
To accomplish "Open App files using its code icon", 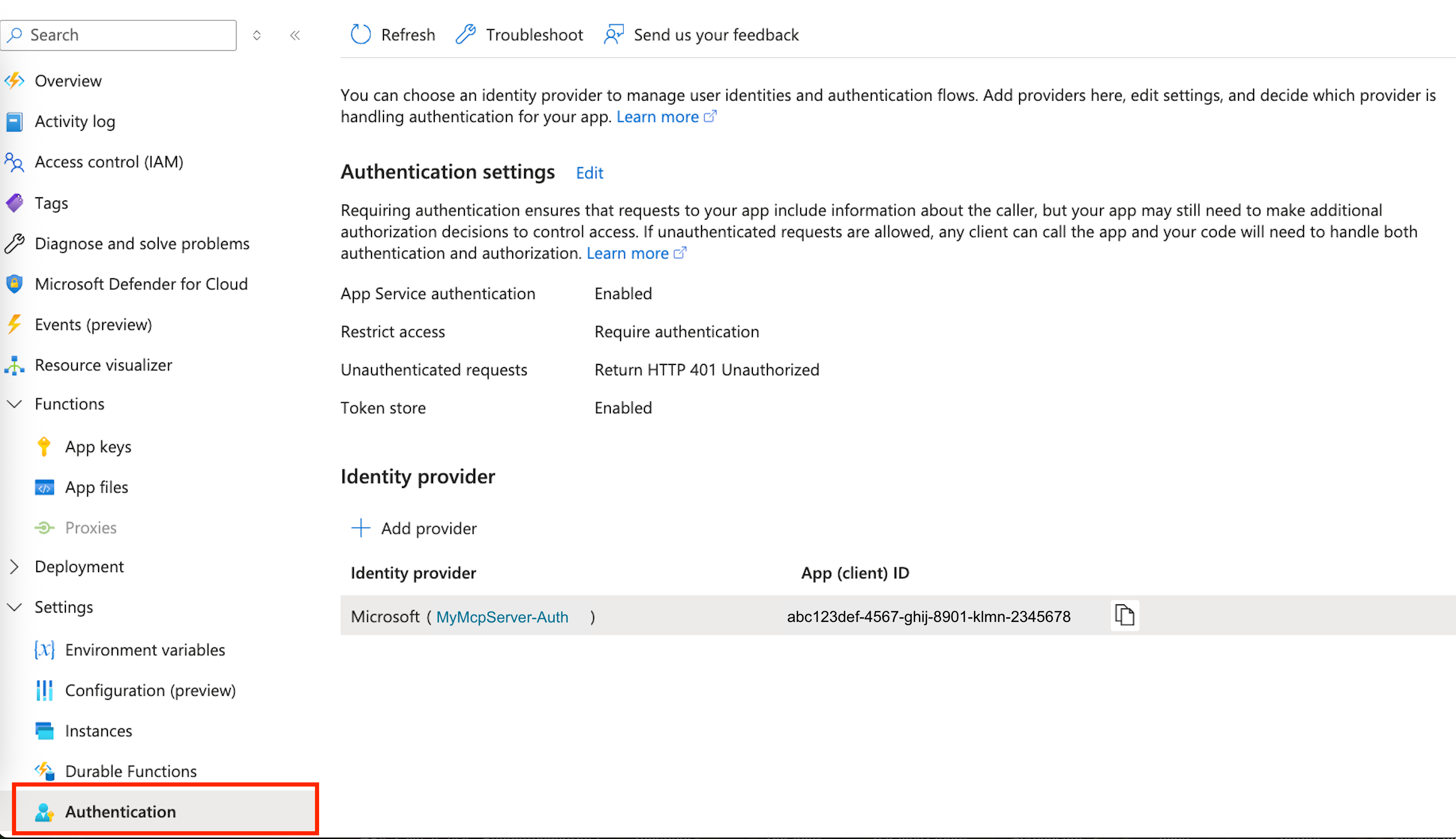I will 45,487.
